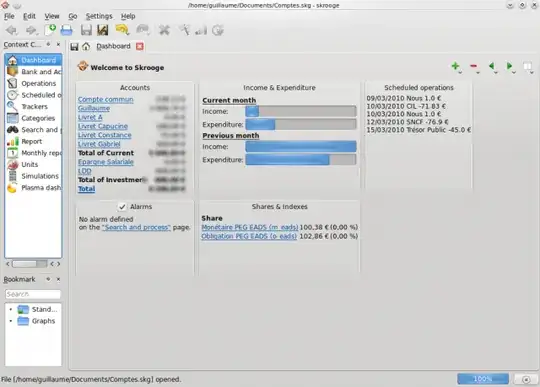Image resolution: width=540 pixels, height=387 pixels.
Task: Click the grey circular clock icon in toolbar
Action: (x=218, y=30)
